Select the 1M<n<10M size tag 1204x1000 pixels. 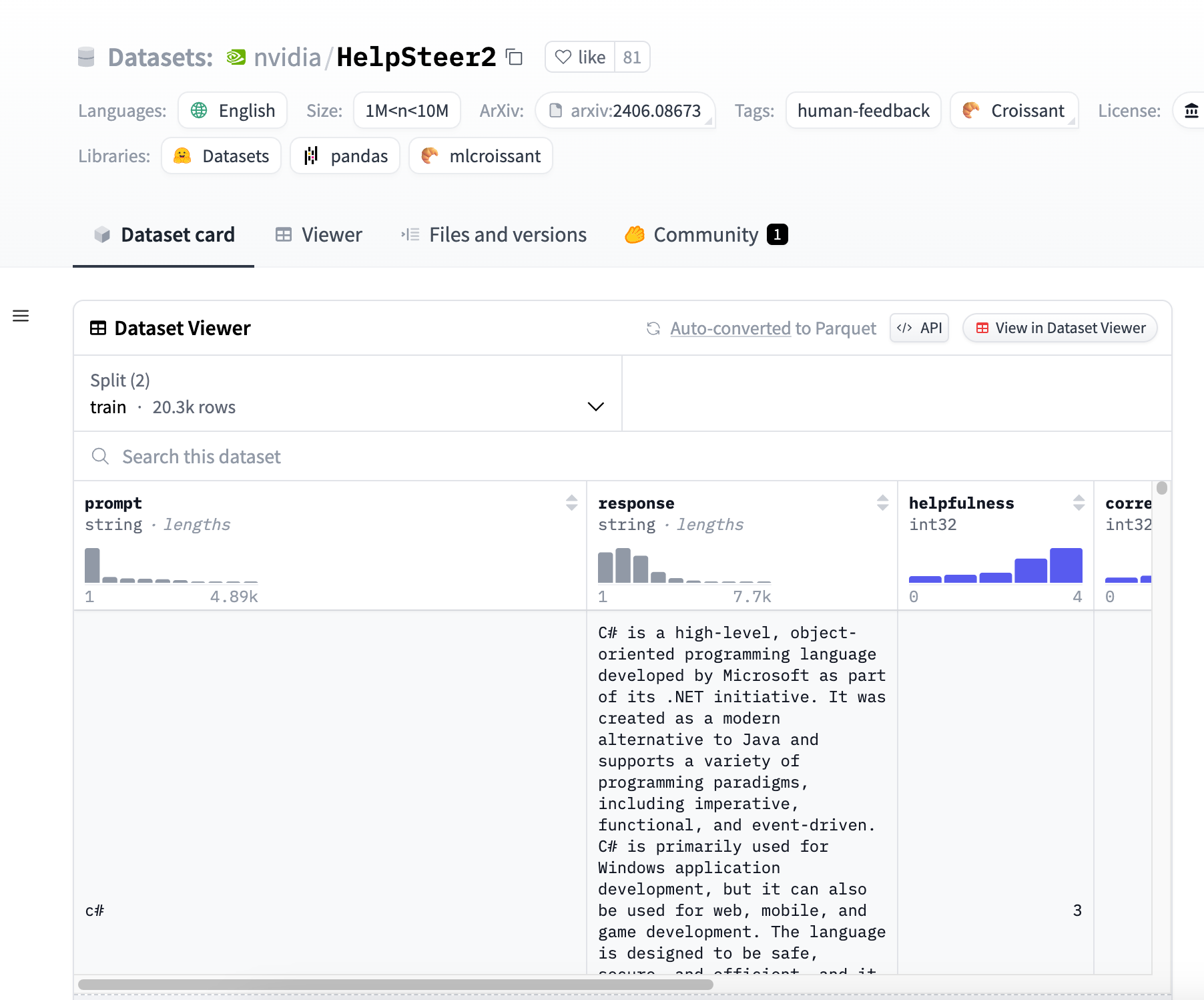pos(407,110)
